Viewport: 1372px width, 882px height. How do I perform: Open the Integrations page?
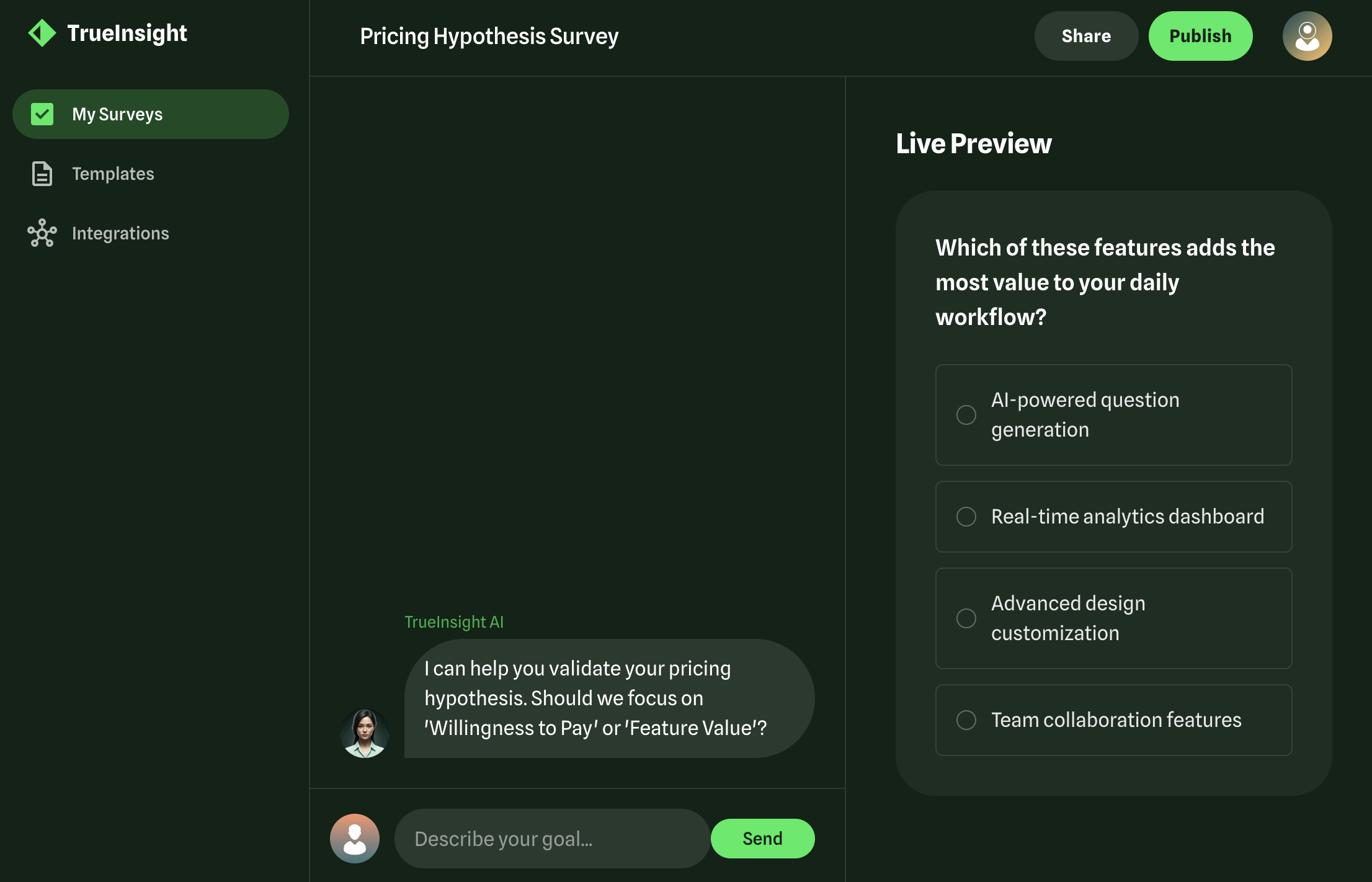[121, 234]
